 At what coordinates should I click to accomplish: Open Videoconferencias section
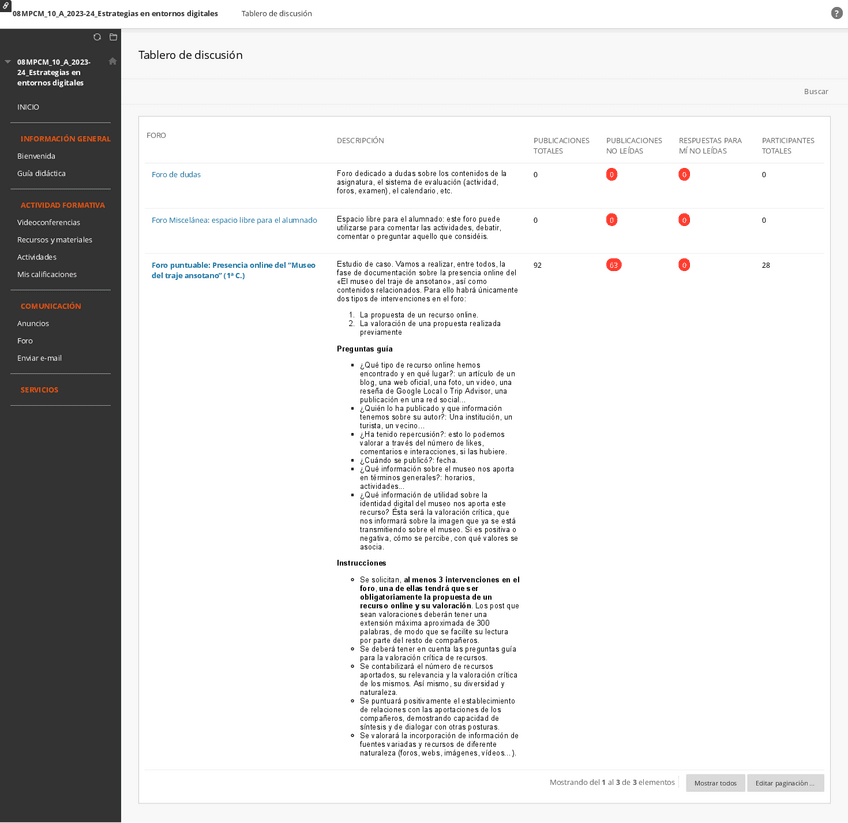pos(49,223)
